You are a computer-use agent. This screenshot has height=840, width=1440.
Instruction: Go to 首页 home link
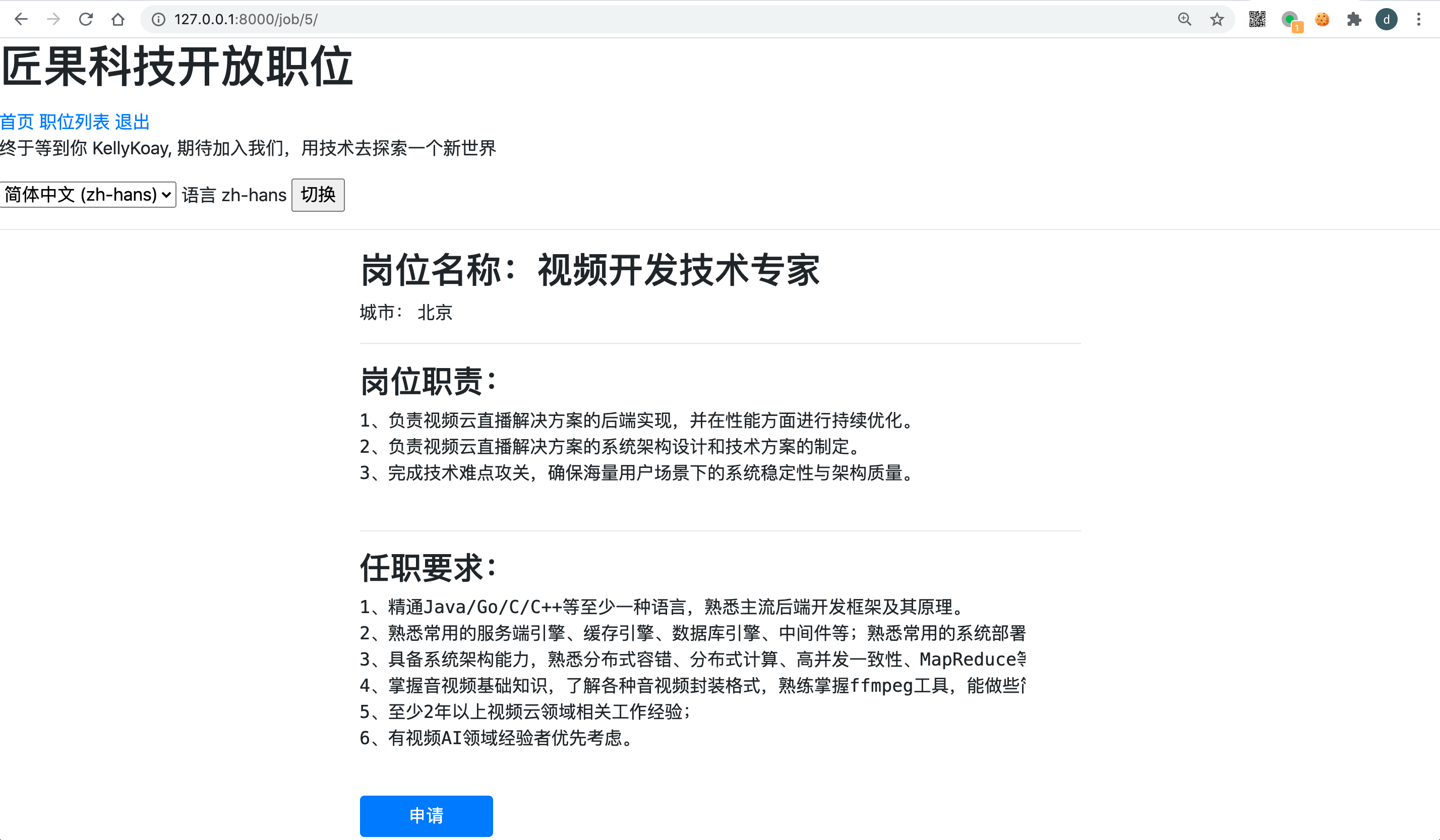17,122
